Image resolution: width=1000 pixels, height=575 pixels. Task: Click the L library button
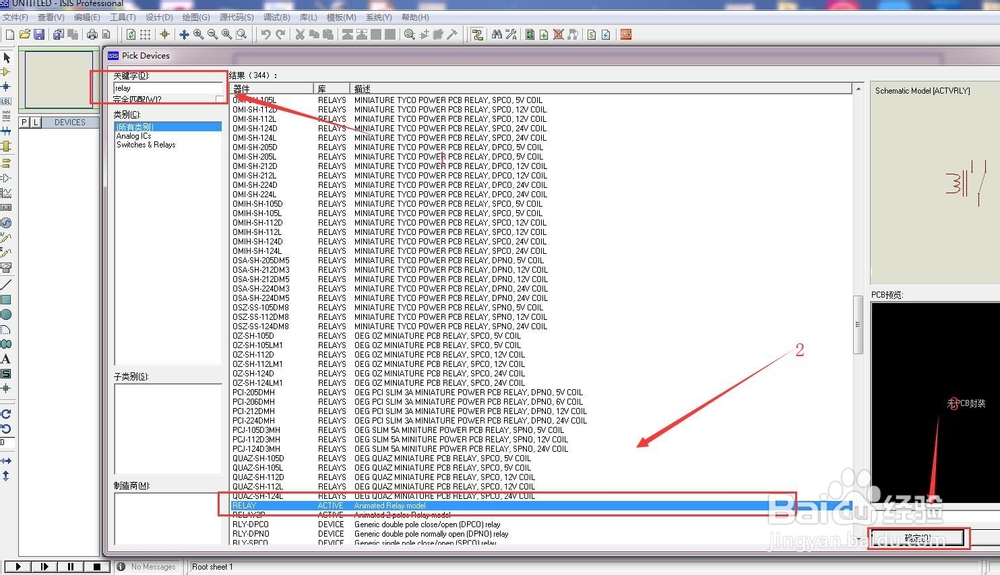35,122
